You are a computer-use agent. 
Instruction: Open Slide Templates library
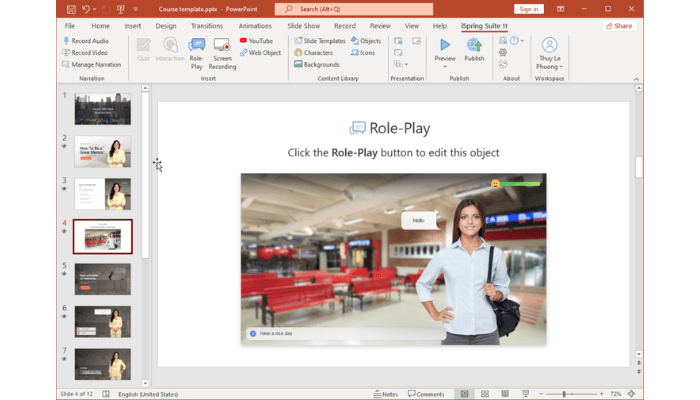[x=320, y=41]
